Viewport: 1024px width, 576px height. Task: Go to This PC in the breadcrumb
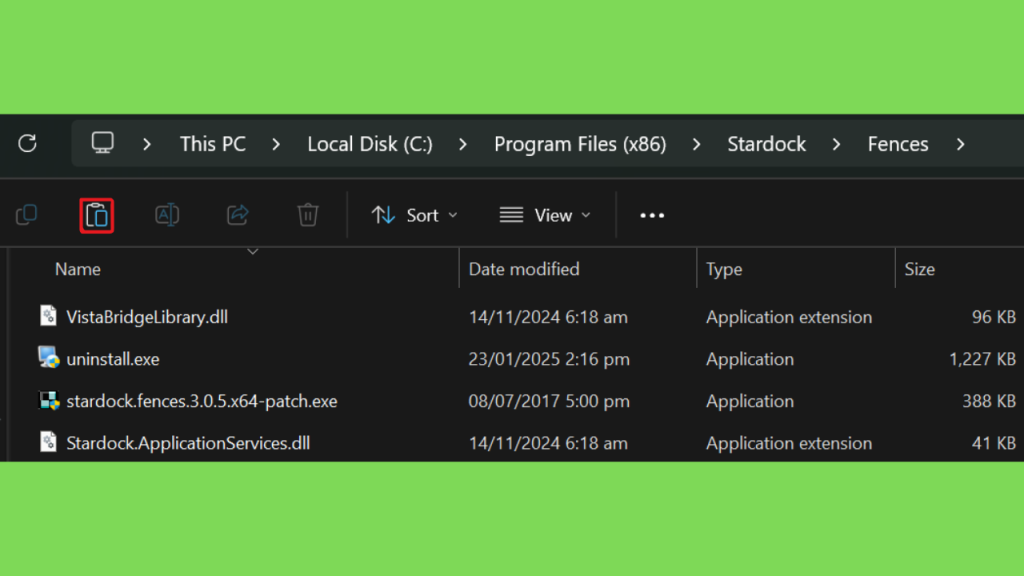point(213,144)
